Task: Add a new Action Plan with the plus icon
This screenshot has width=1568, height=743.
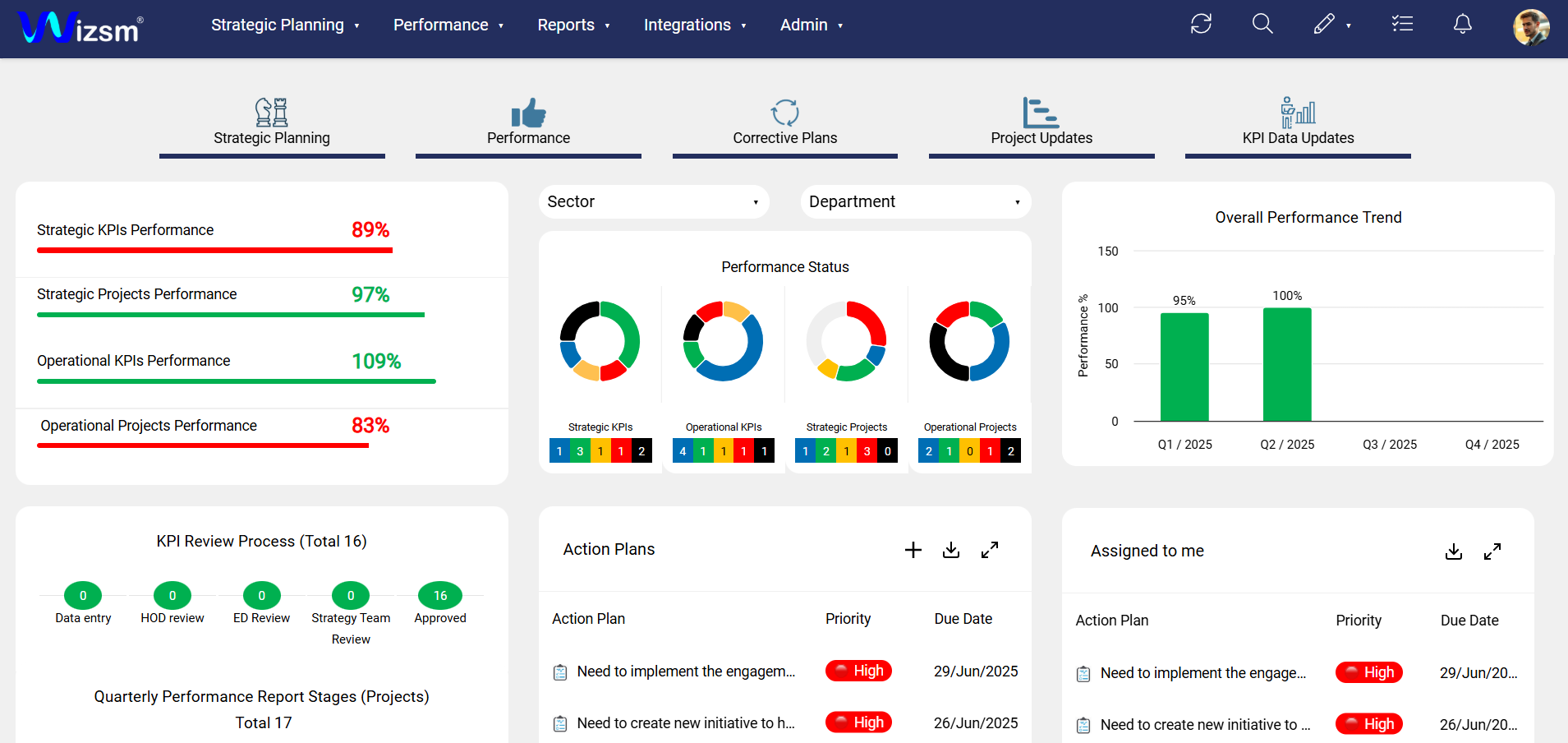Action: coord(913,550)
